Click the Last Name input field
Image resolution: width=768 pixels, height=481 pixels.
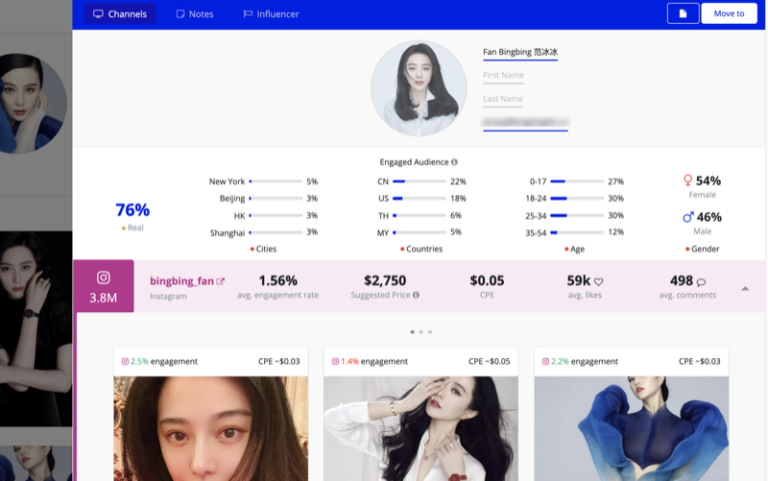point(503,99)
